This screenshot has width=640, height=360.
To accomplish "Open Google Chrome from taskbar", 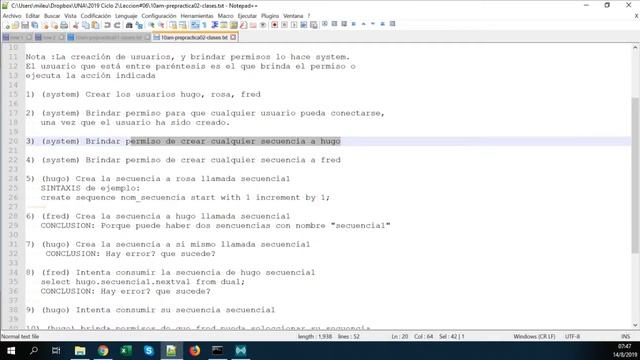I will (103, 351).
